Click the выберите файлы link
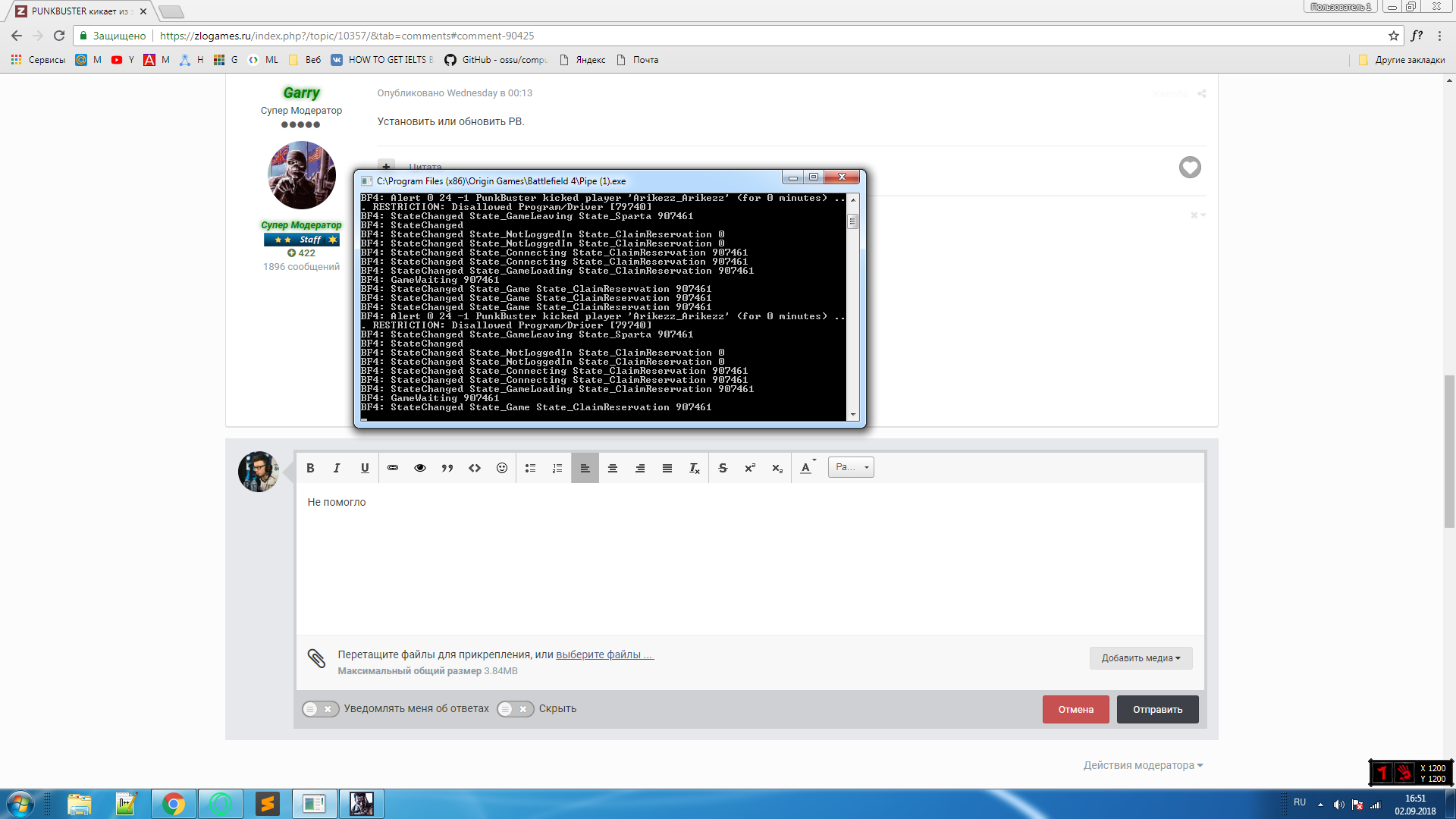 click(x=604, y=654)
